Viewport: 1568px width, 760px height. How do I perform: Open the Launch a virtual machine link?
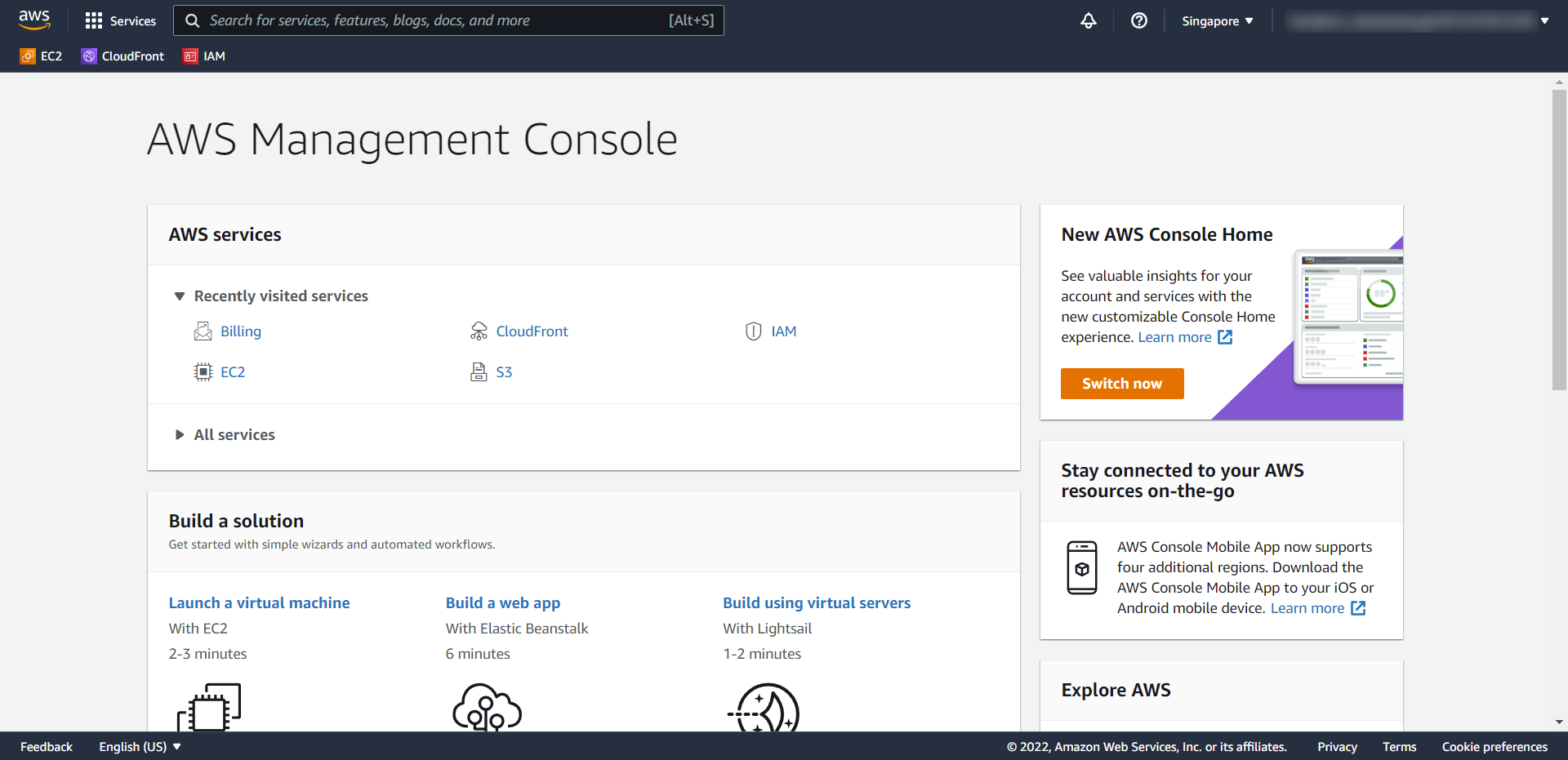259,602
